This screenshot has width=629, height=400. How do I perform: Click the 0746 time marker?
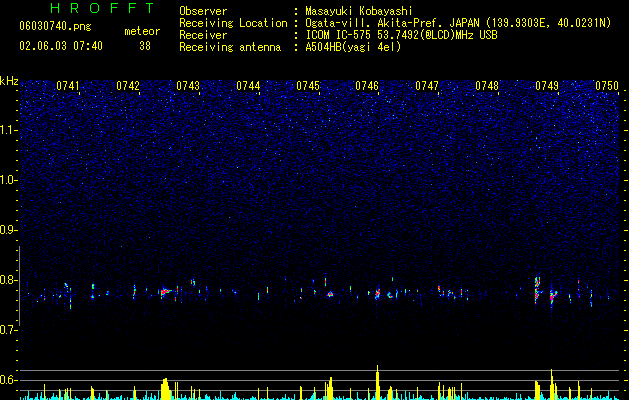pyautogui.click(x=367, y=86)
